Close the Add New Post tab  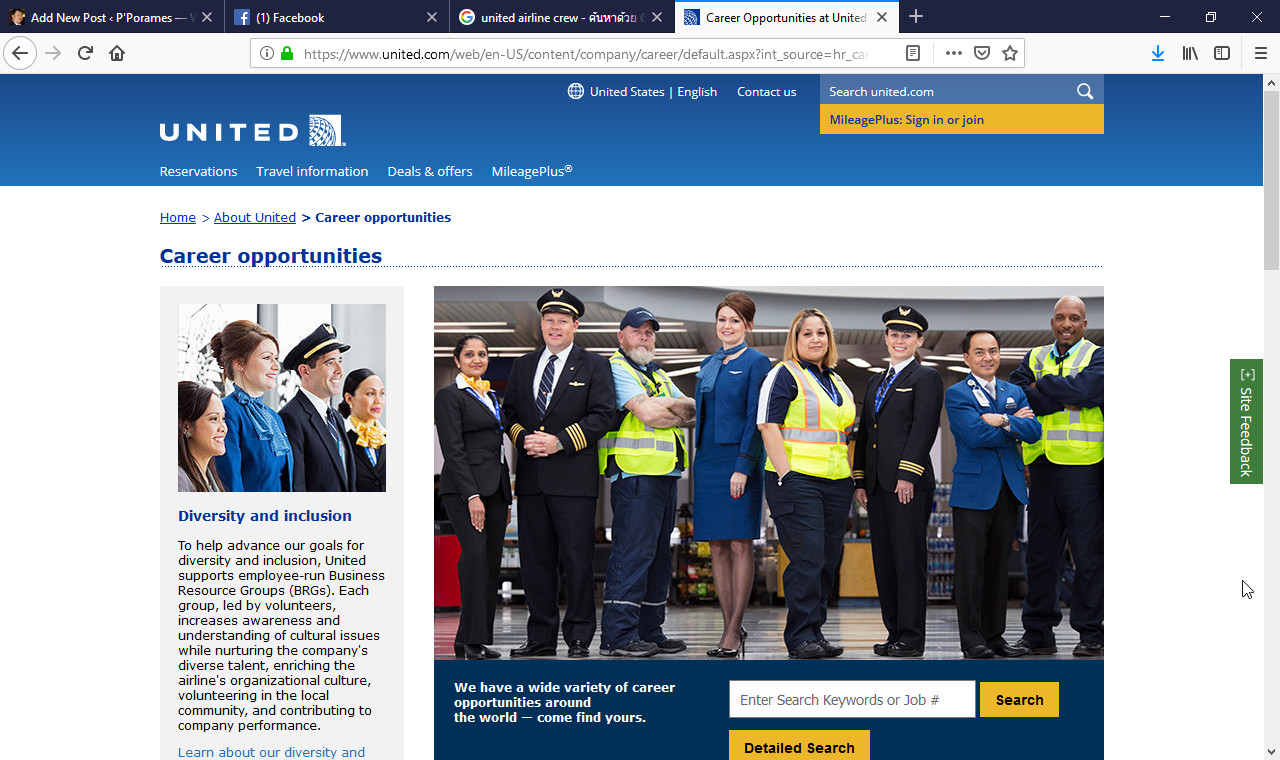click(x=206, y=17)
